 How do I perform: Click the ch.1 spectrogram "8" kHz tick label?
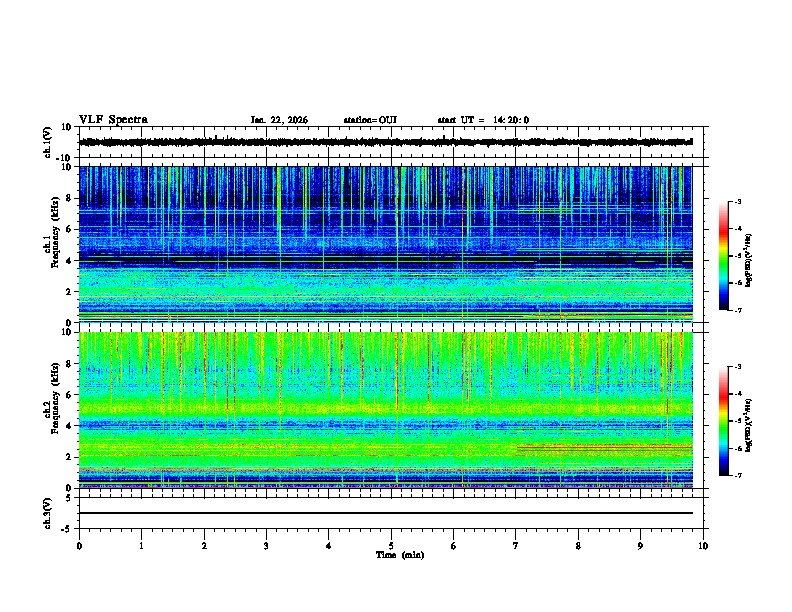pyautogui.click(x=70, y=198)
